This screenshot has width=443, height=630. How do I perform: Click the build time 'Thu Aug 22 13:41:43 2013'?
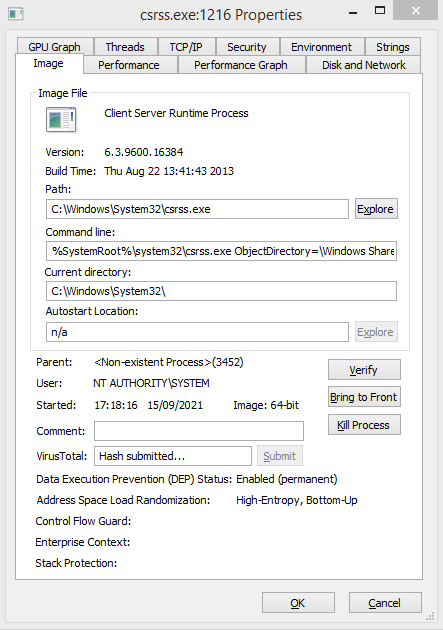click(169, 171)
